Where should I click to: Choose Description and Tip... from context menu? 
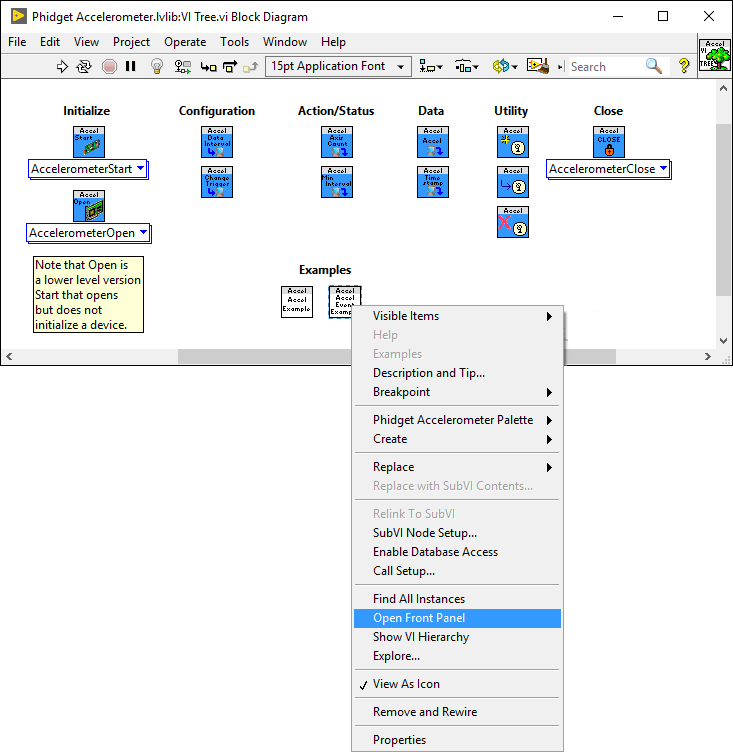coord(457,373)
